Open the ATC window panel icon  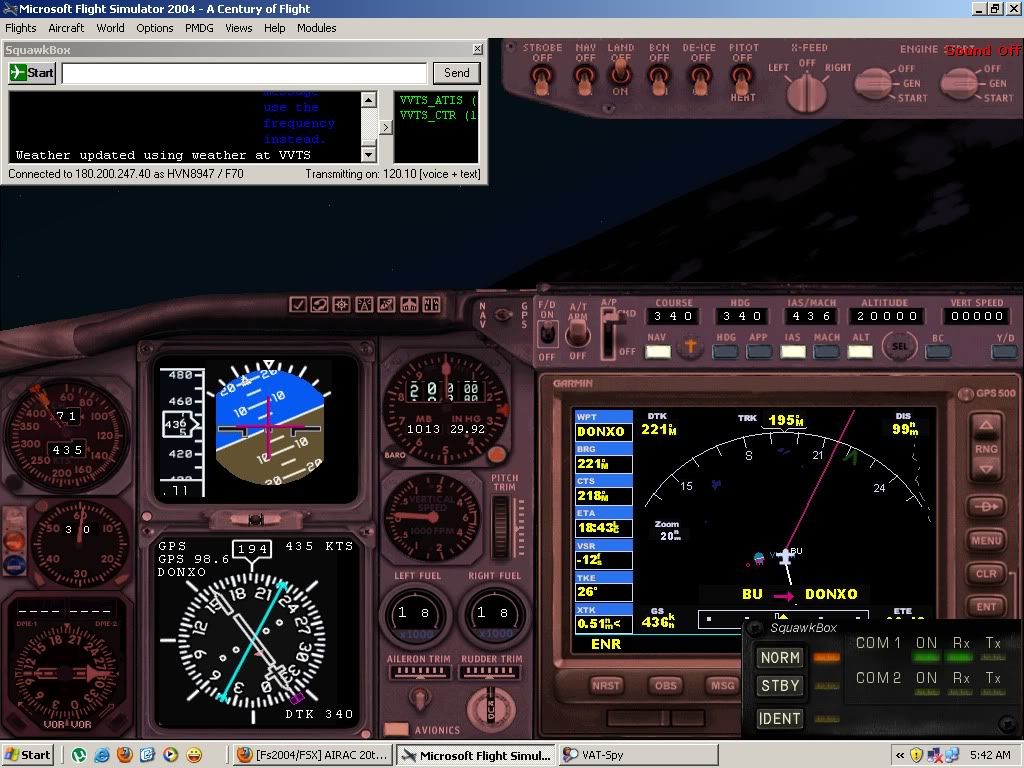pyautogui.click(x=320, y=304)
